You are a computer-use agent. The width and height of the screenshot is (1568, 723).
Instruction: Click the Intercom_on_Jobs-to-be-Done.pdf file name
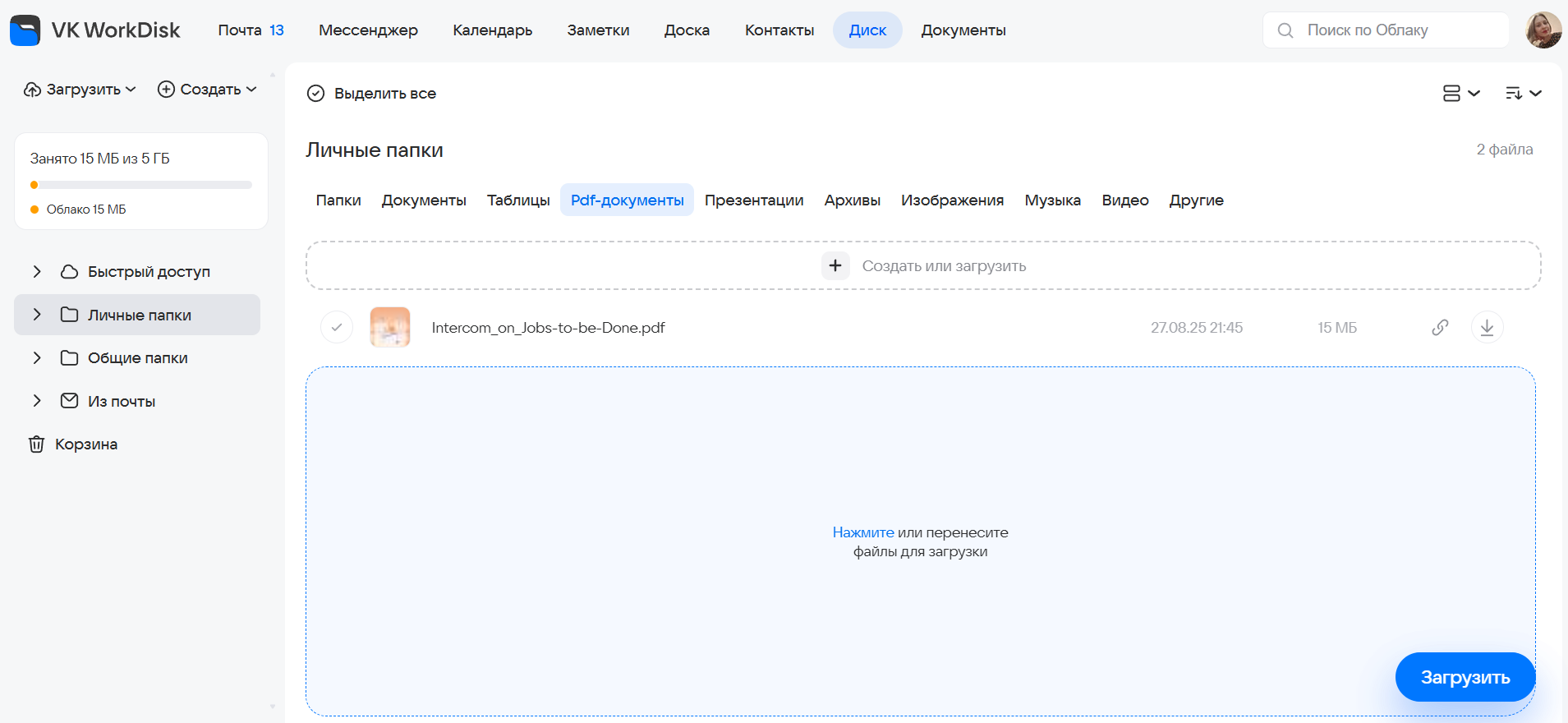pos(548,328)
